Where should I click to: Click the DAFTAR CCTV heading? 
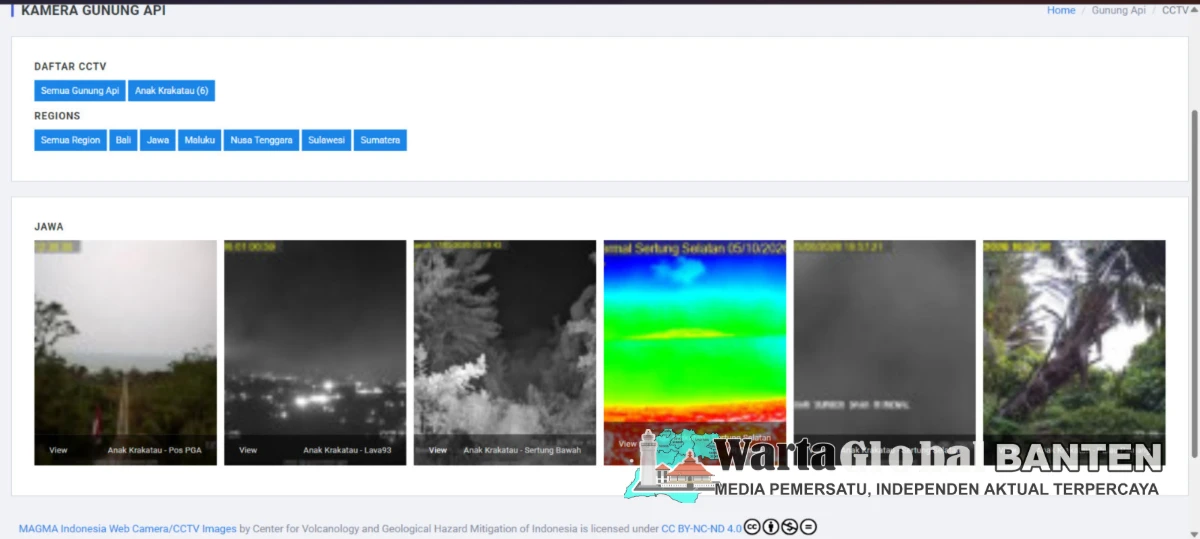point(70,67)
